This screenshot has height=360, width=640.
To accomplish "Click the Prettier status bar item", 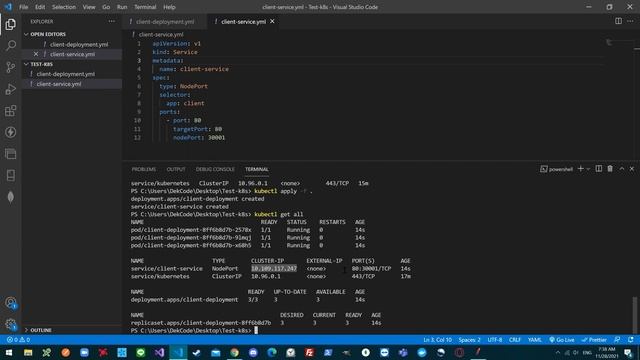I will 594,340.
